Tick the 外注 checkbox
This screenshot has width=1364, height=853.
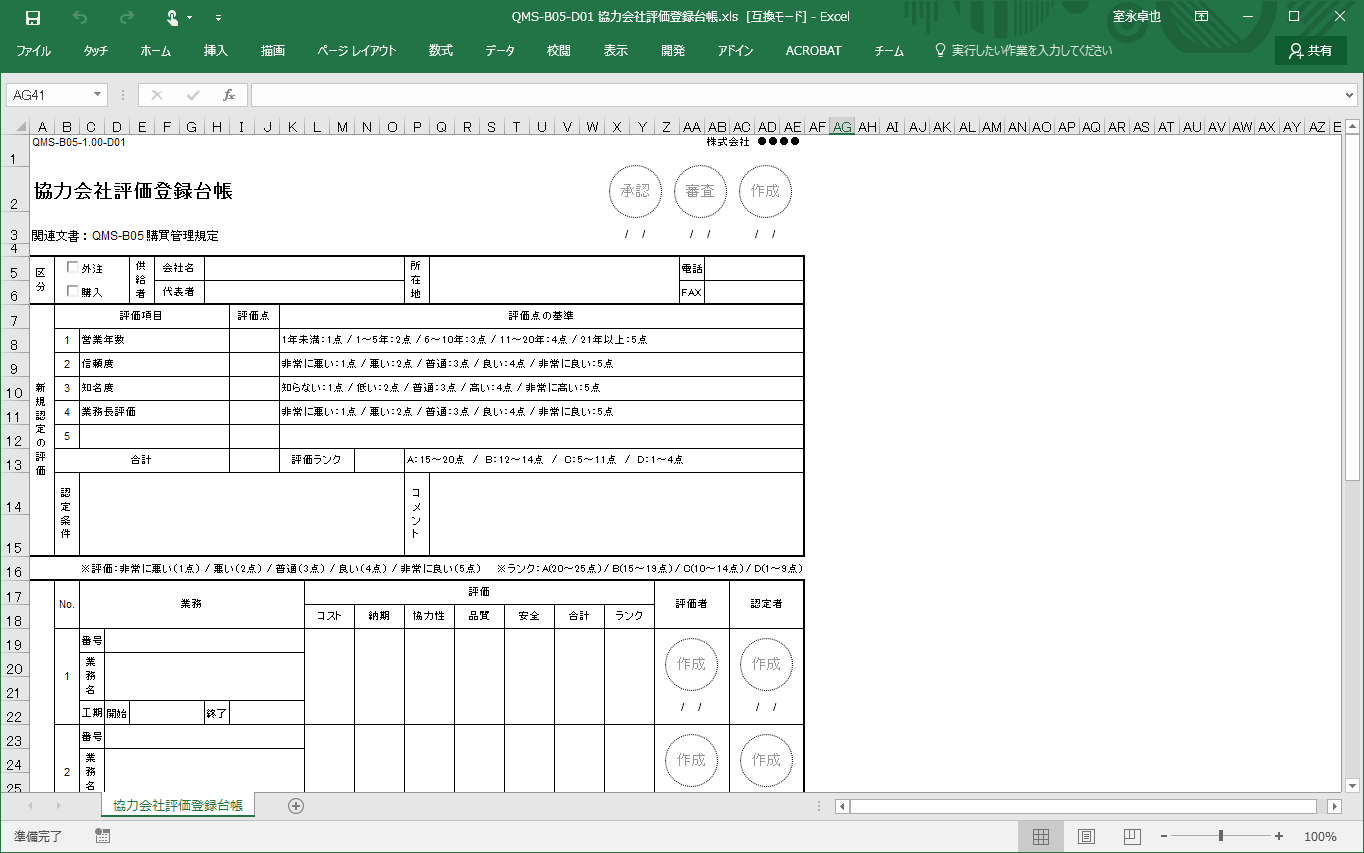click(x=72, y=268)
